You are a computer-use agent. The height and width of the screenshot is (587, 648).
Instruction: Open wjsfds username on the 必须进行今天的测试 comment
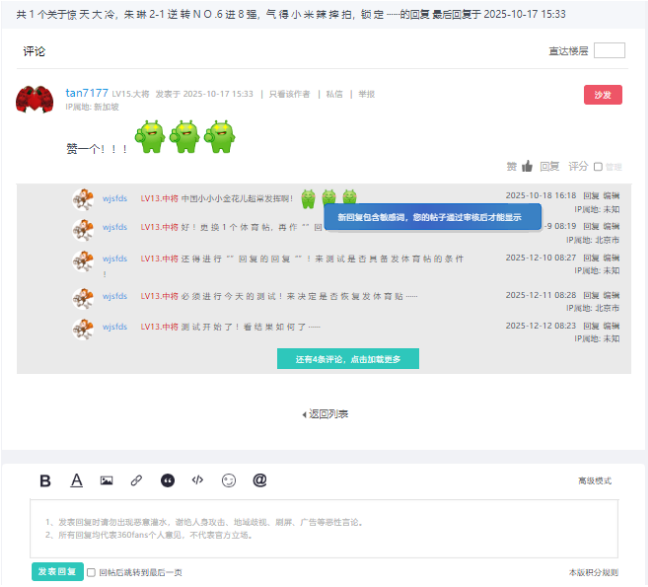pos(115,296)
